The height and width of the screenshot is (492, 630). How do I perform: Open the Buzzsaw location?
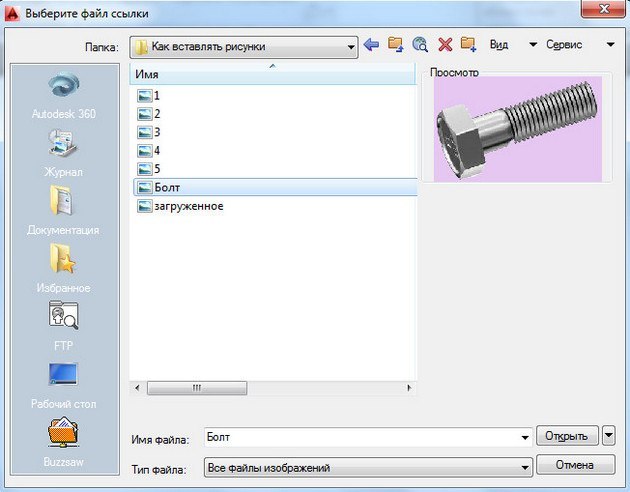point(63,442)
